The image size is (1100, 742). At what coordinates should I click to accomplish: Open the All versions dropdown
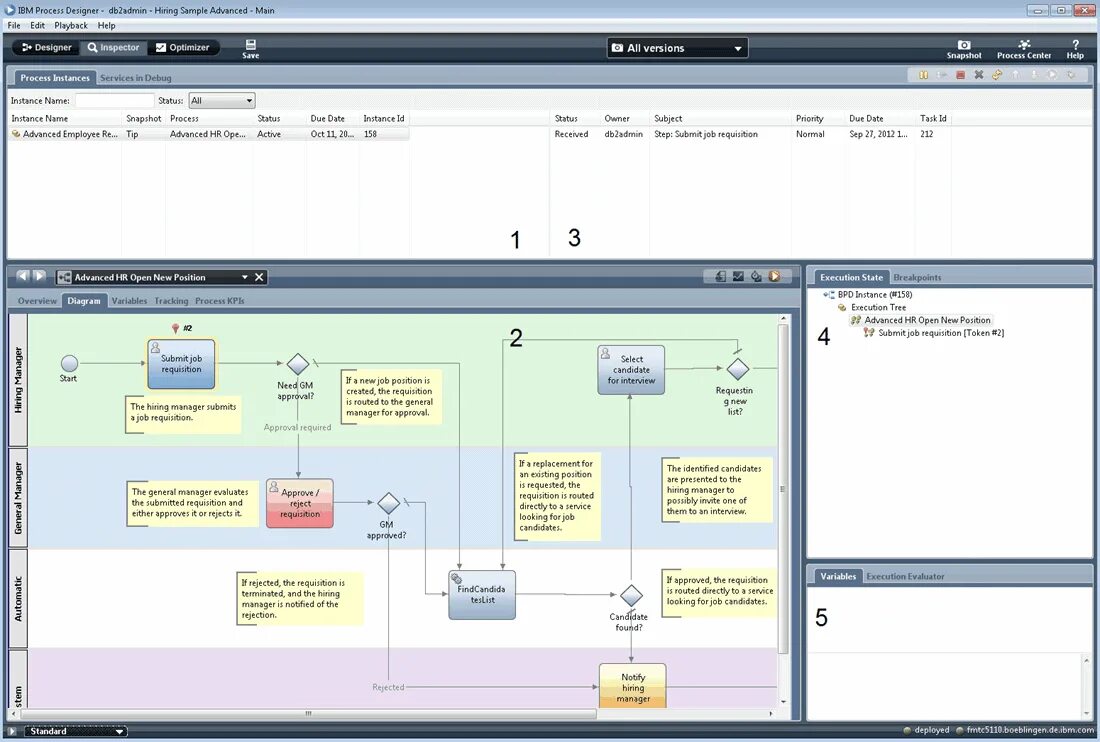[677, 48]
